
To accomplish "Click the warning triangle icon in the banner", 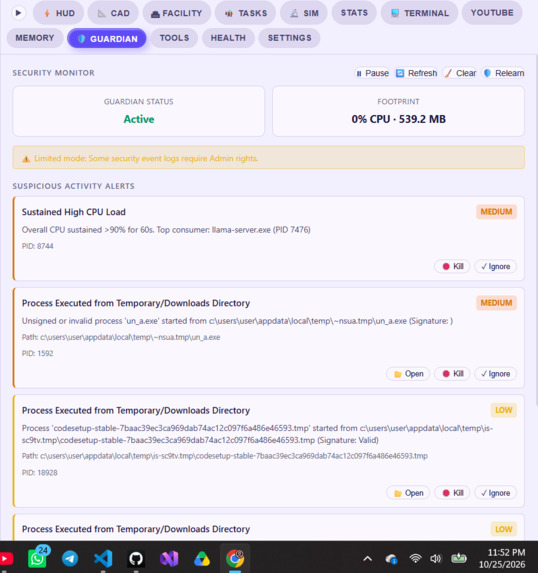I will pyautogui.click(x=26, y=159).
